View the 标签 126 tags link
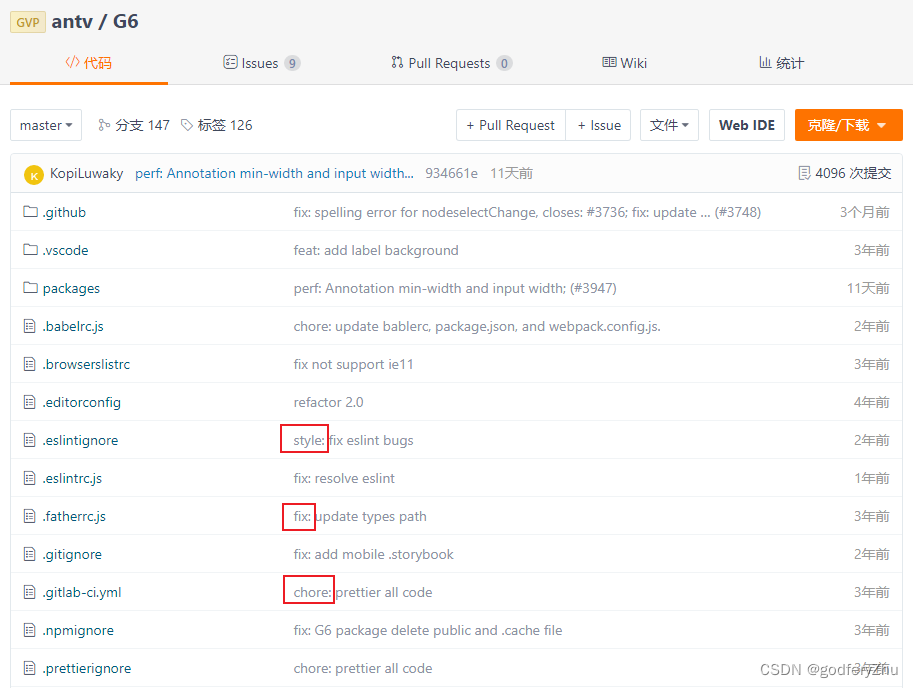 [x=217, y=125]
